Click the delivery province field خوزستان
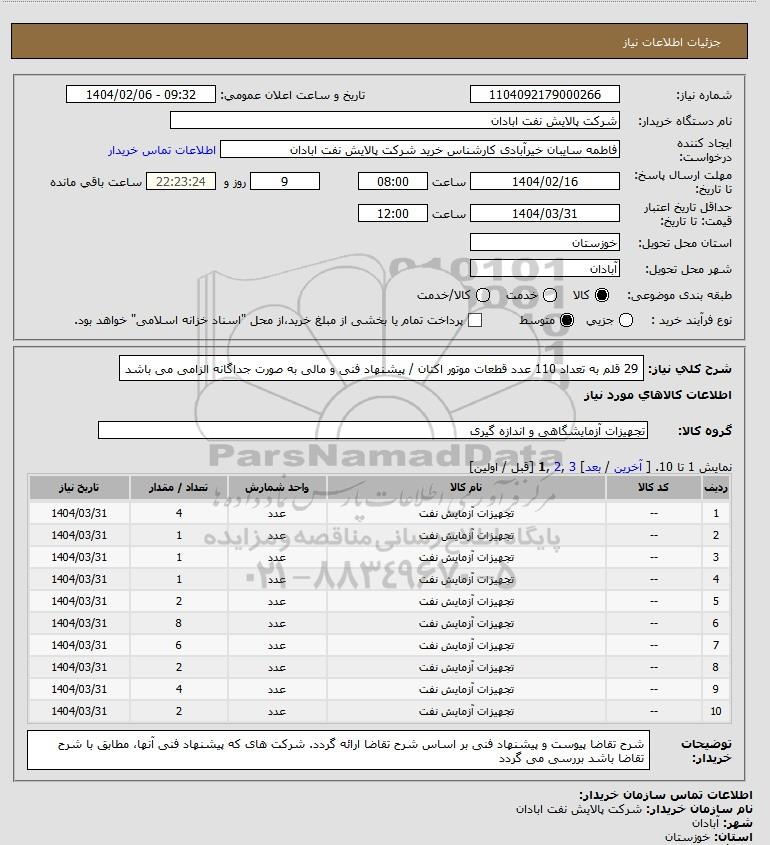The width and height of the screenshot is (770, 845). click(x=545, y=243)
